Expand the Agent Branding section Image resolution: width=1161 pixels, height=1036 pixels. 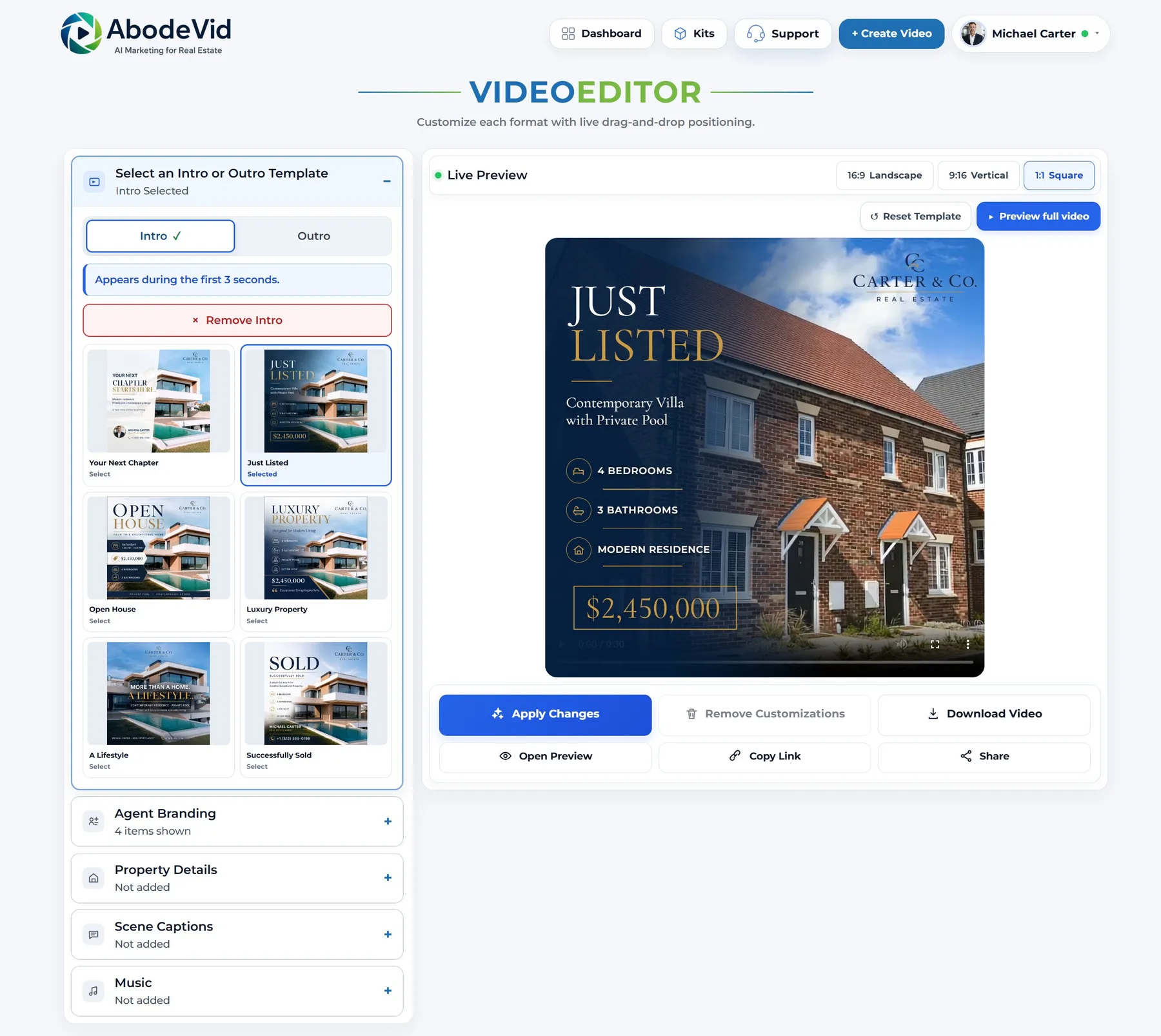(388, 821)
